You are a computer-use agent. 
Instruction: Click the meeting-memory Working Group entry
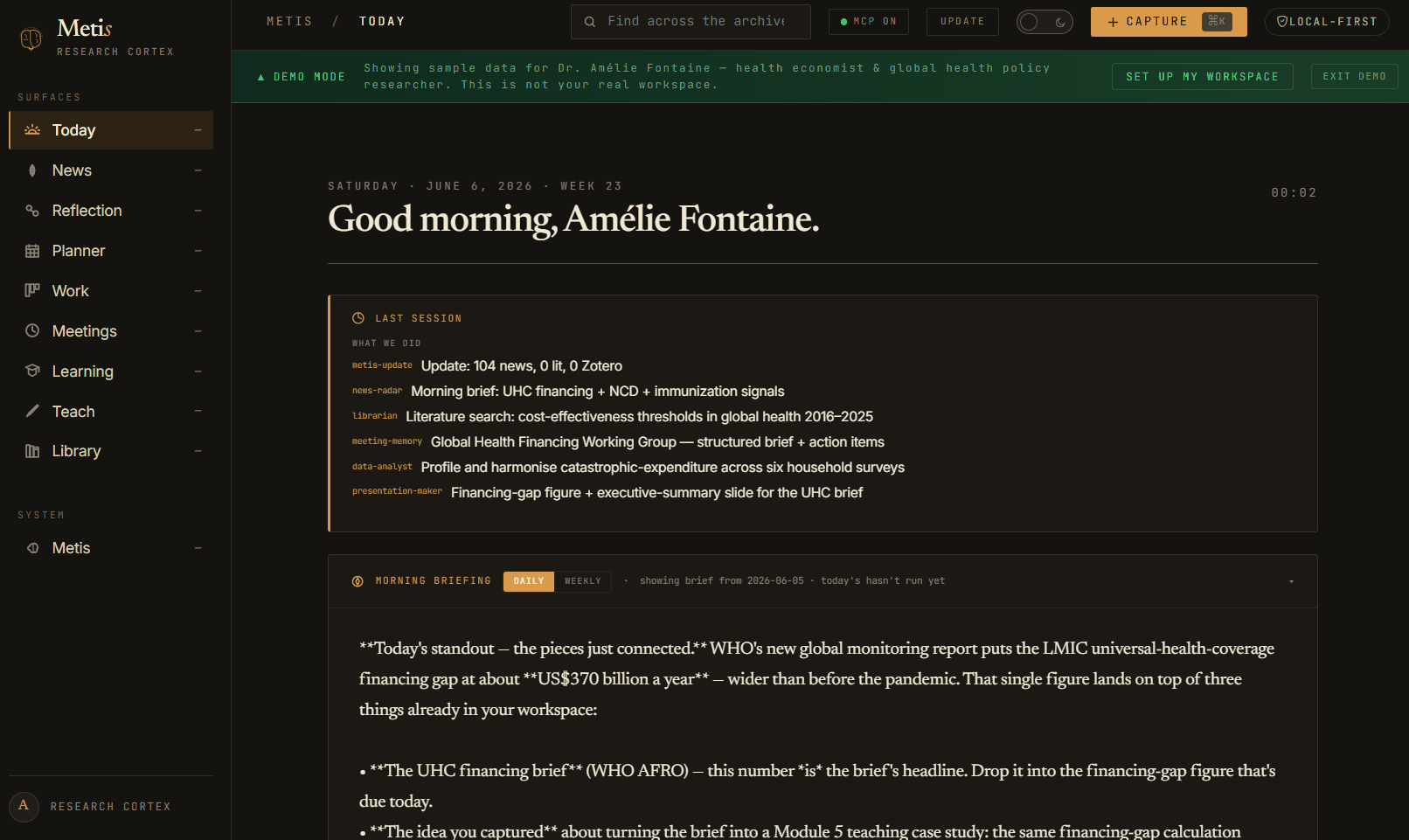[x=618, y=442]
